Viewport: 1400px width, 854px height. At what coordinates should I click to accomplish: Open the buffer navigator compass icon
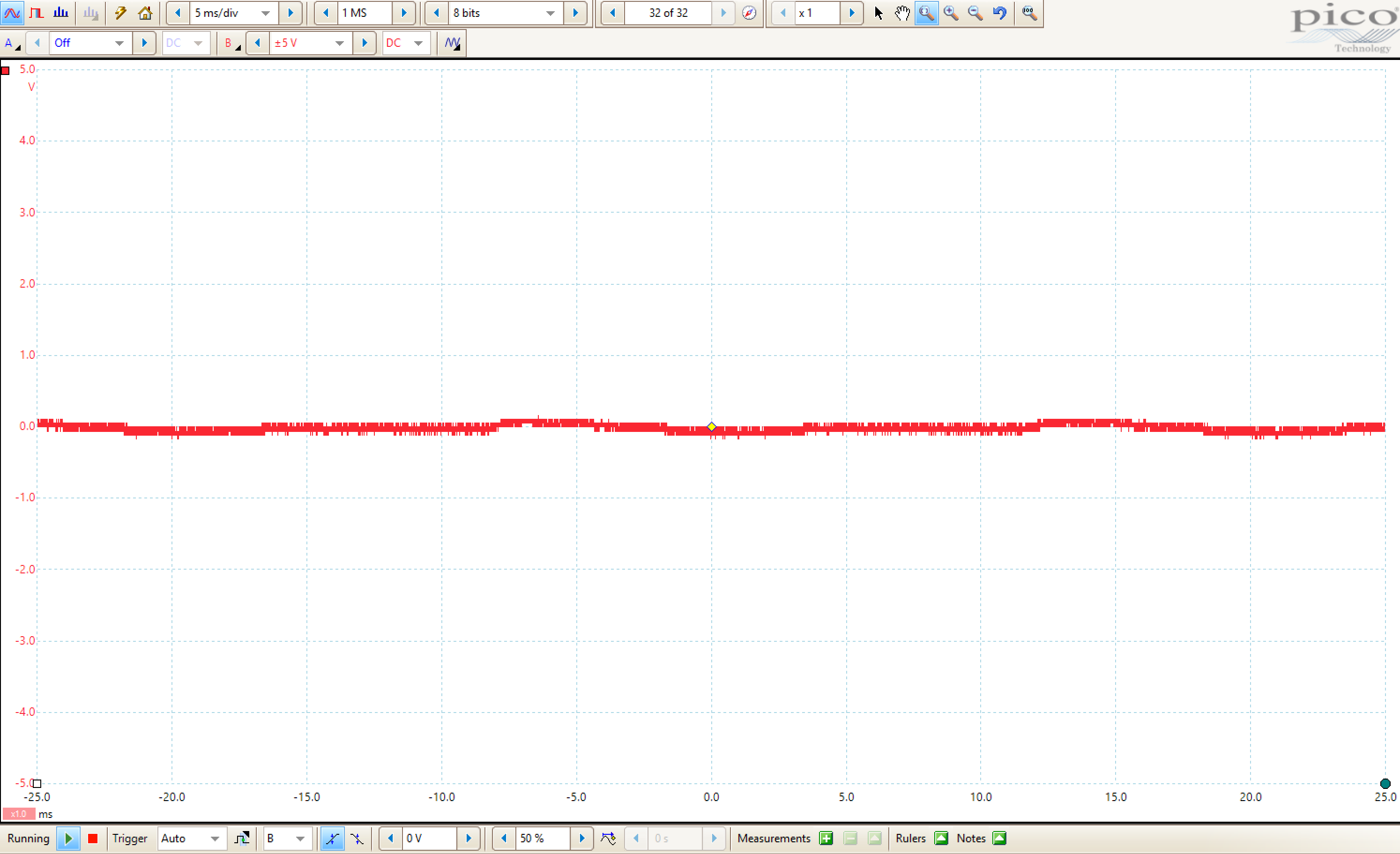[749, 13]
